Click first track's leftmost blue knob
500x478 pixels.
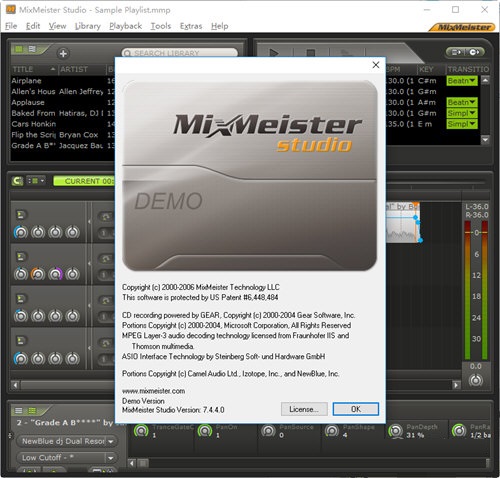click(x=21, y=232)
